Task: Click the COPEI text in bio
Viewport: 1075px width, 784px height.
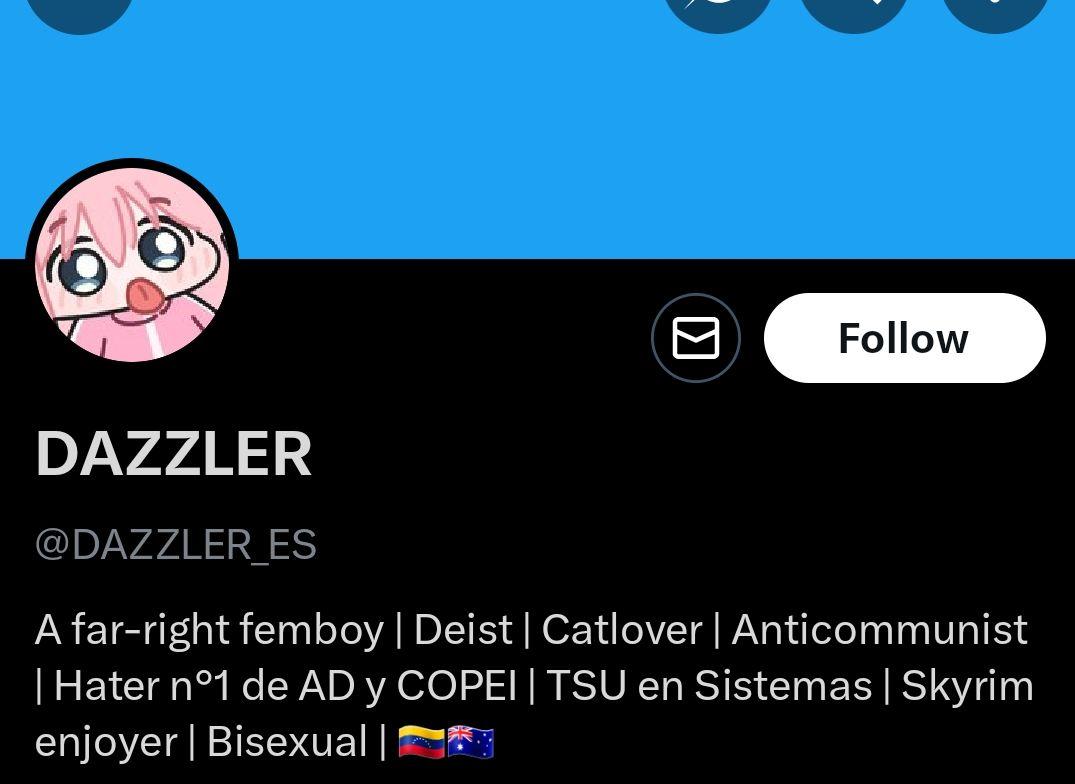Action: (x=457, y=686)
